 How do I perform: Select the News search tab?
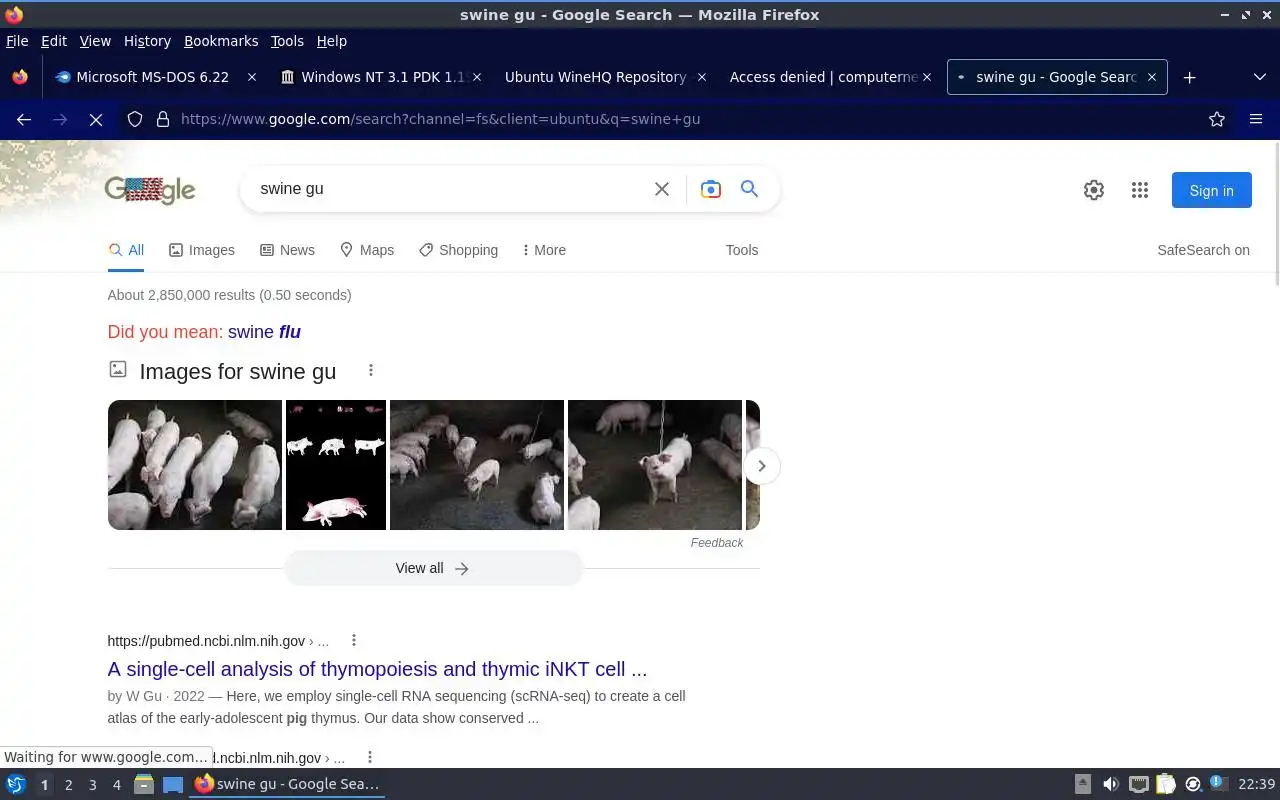(287, 250)
